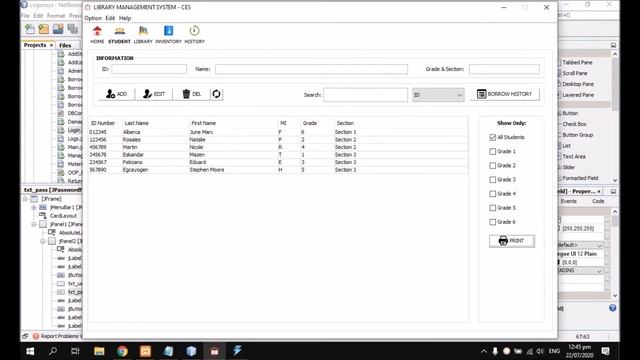Click the EDIT student button
This screenshot has width=640, height=360.
click(x=154, y=94)
